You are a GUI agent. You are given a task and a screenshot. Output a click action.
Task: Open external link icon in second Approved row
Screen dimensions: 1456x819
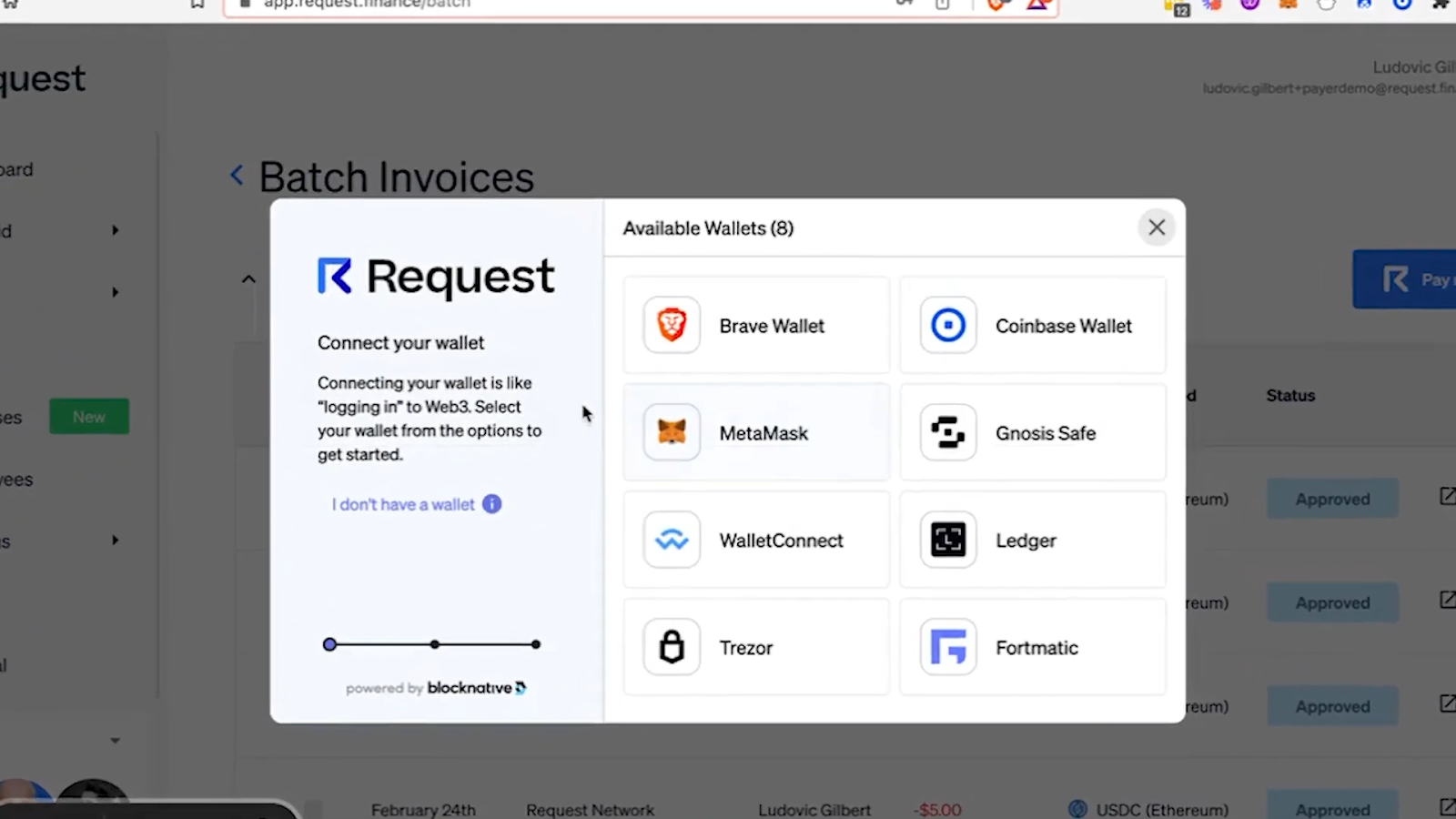[1448, 600]
